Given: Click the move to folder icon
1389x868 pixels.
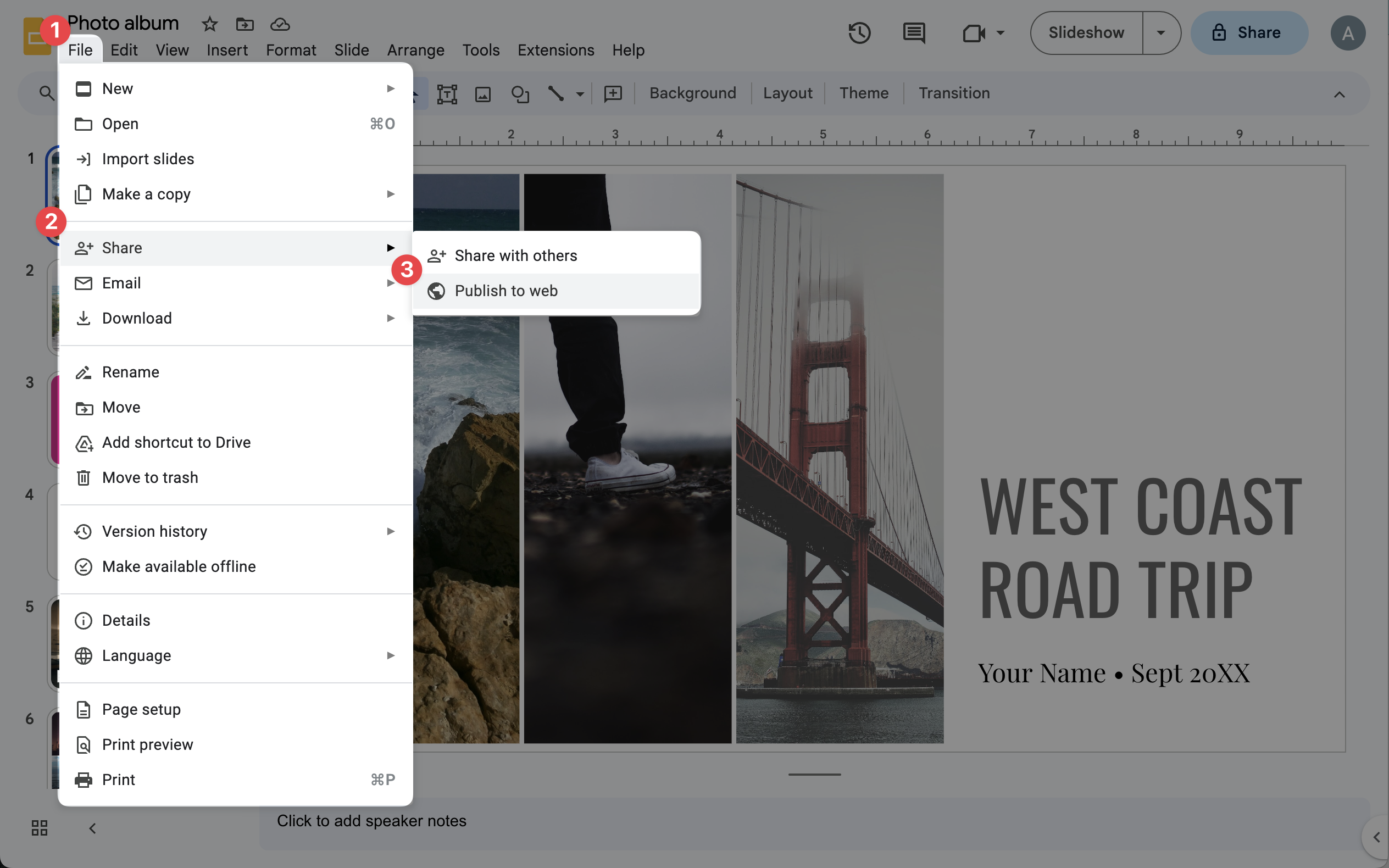Looking at the screenshot, I should tap(245, 24).
